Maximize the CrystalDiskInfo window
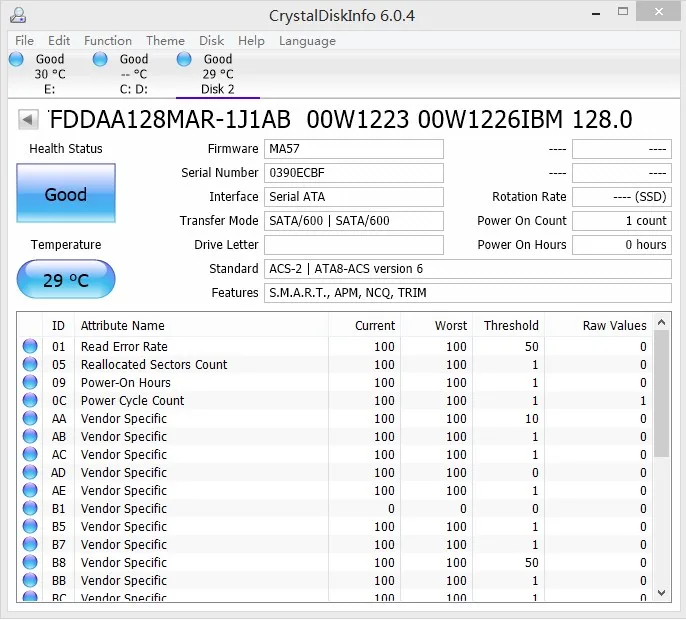This screenshot has height=620, width=686. pos(623,12)
